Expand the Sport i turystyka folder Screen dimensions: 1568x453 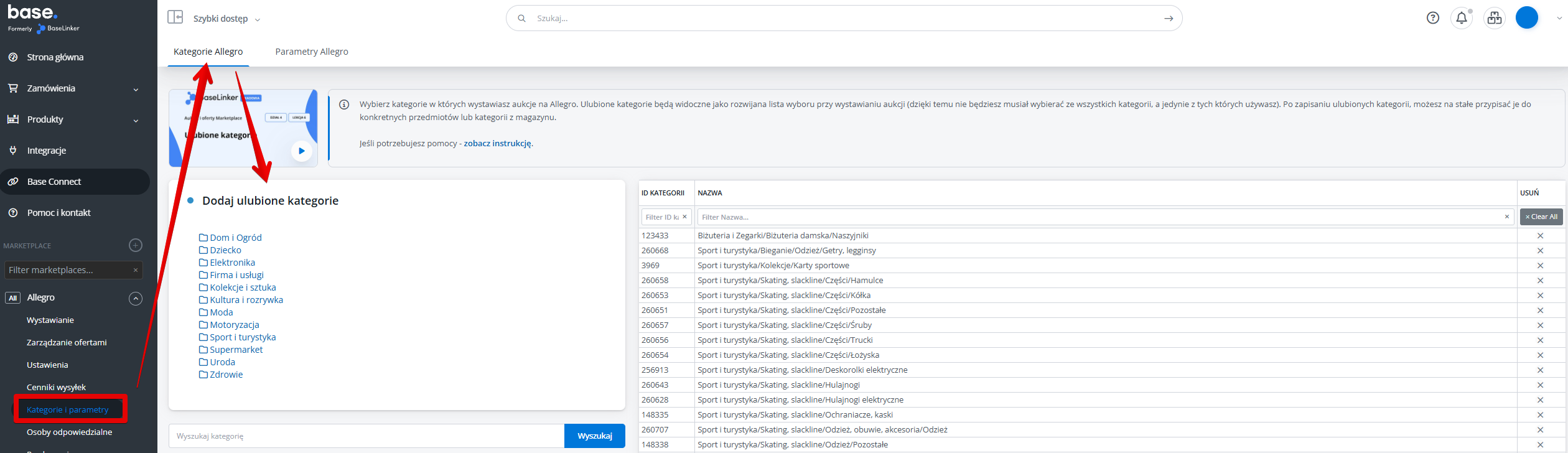[242, 337]
